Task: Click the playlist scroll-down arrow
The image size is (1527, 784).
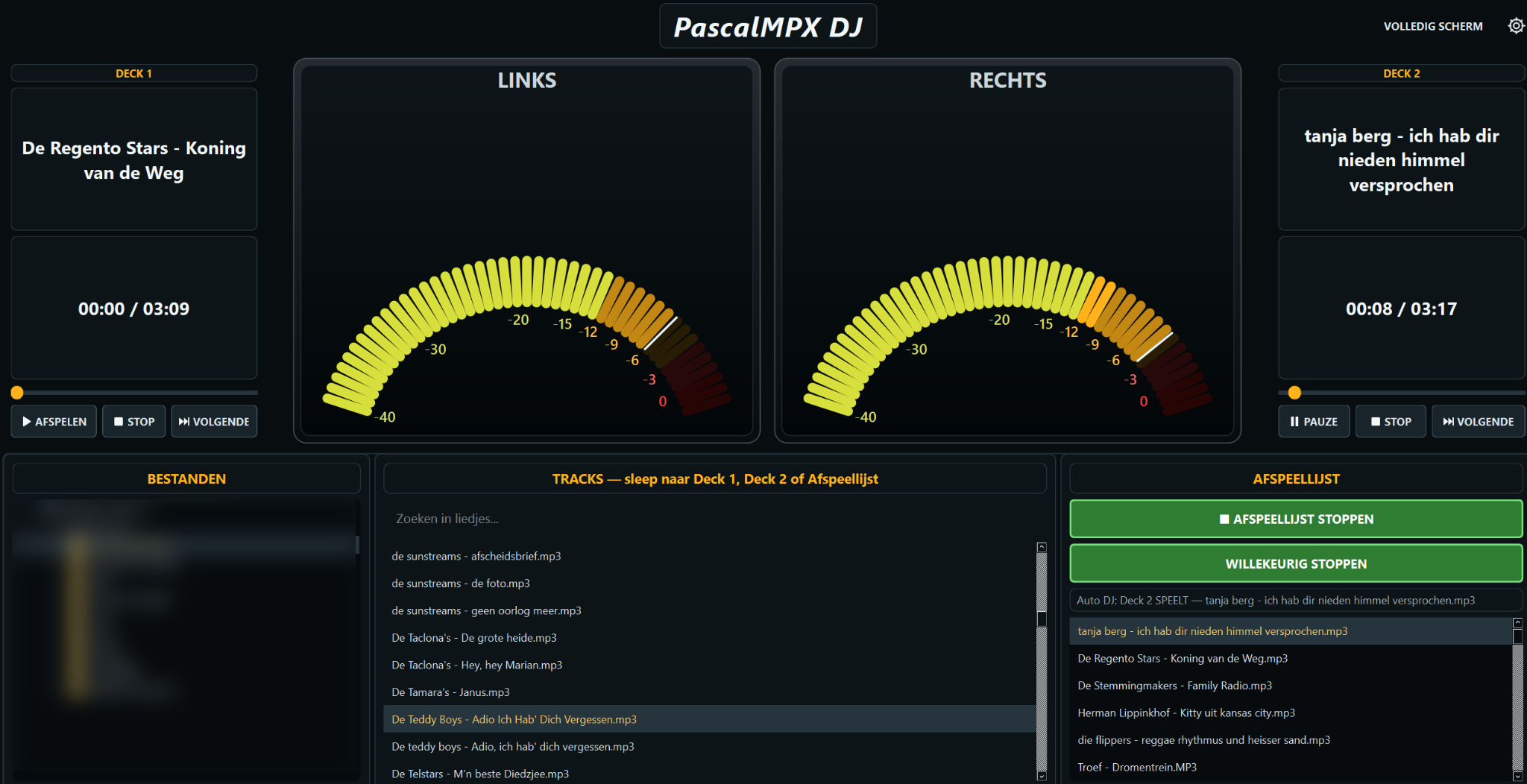Action: click(x=1517, y=776)
